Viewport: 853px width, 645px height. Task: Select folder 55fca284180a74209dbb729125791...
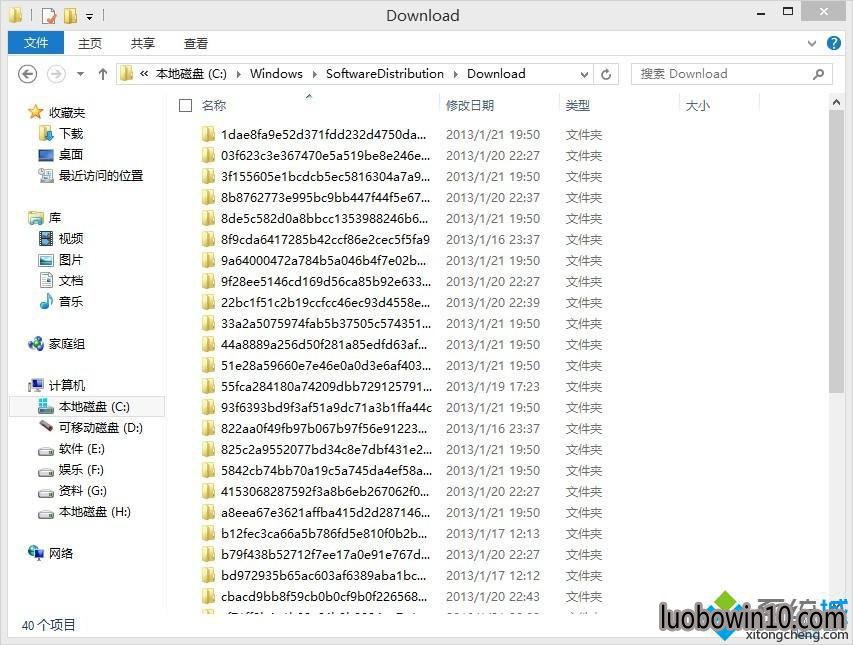pos(326,387)
